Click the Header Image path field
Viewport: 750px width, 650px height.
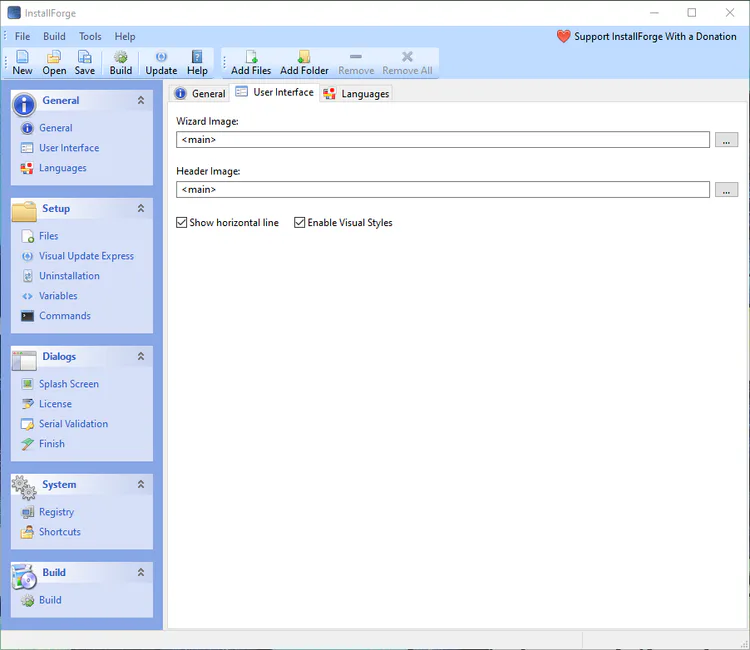click(443, 189)
